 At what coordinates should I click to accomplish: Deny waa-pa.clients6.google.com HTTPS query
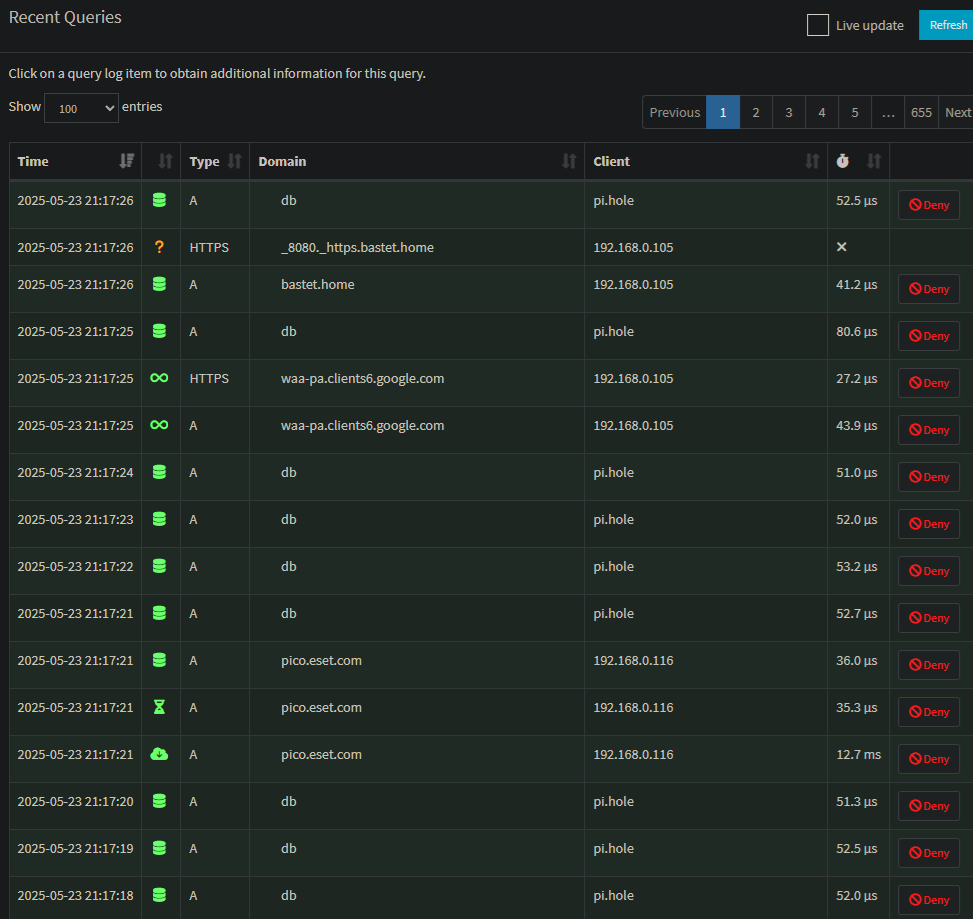click(x=928, y=383)
